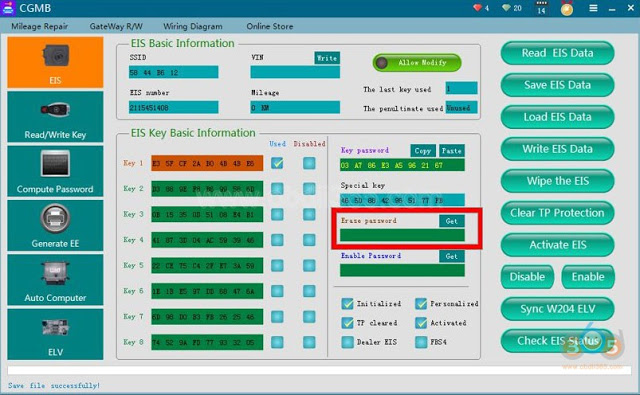Check the Disabled checkbox for Key 2
This screenshot has height=395, width=640.
click(x=309, y=189)
